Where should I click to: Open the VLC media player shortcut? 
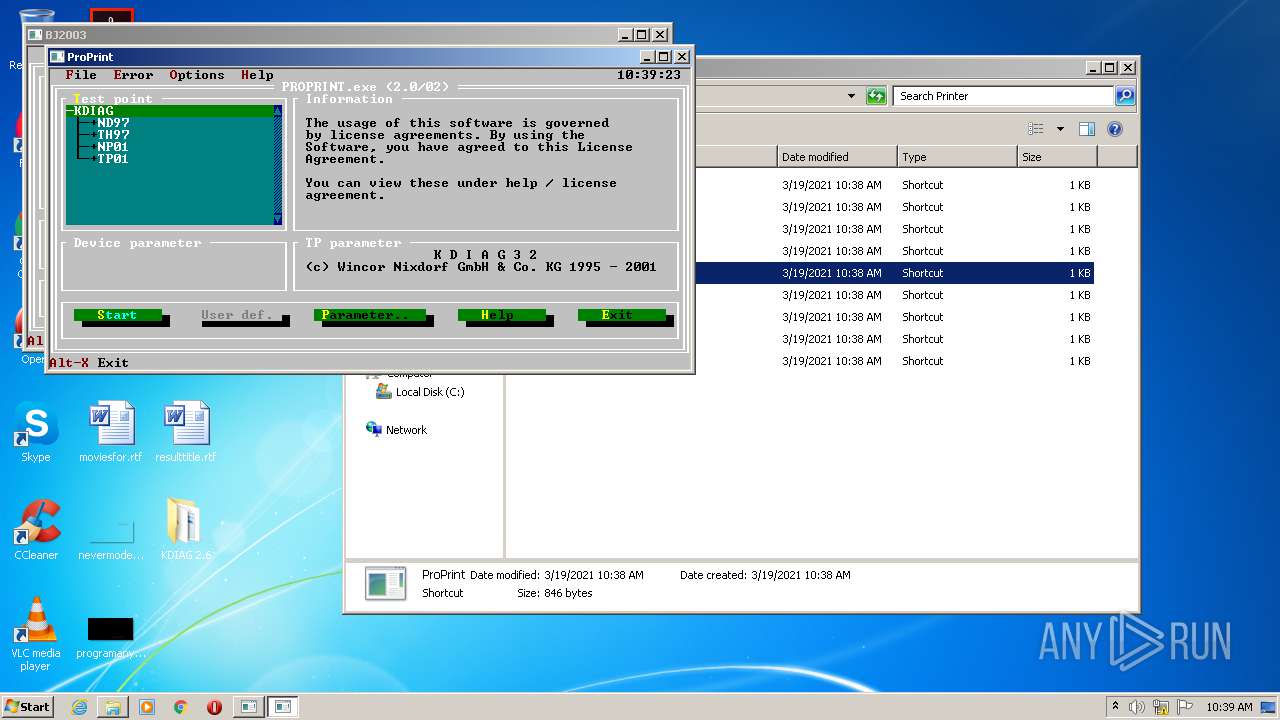coord(35,634)
